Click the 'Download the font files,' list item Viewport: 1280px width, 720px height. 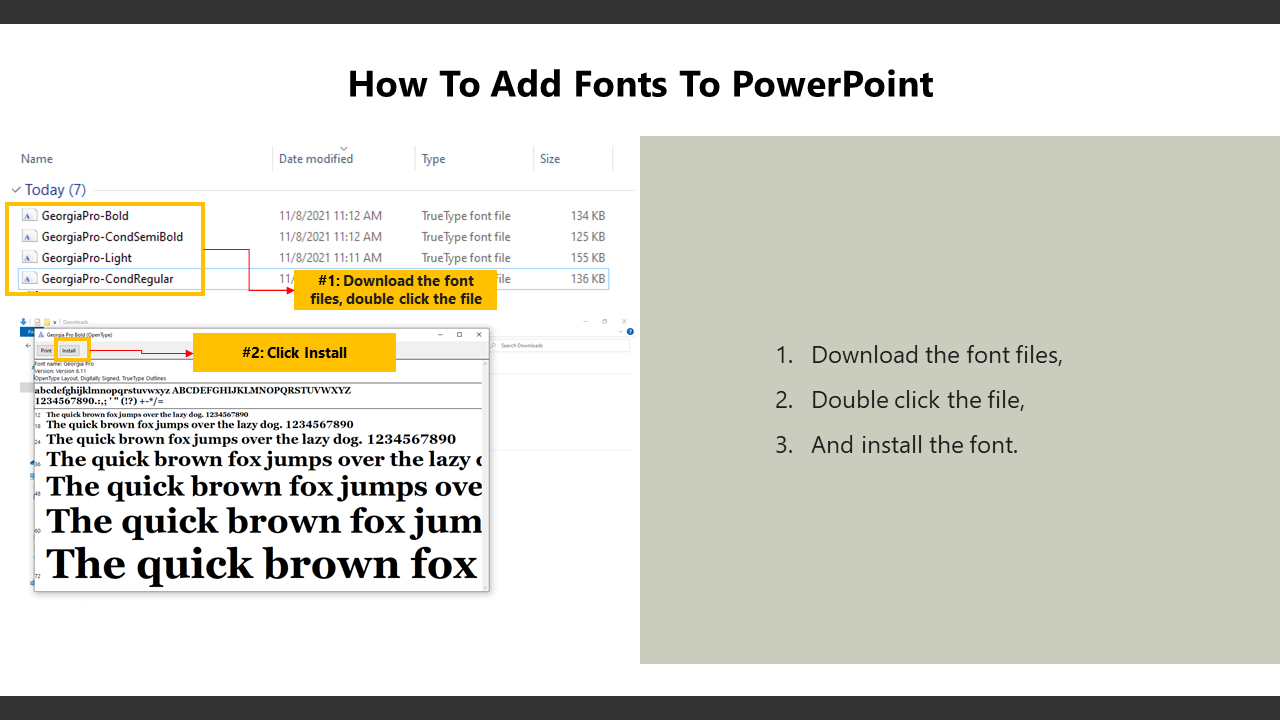937,355
